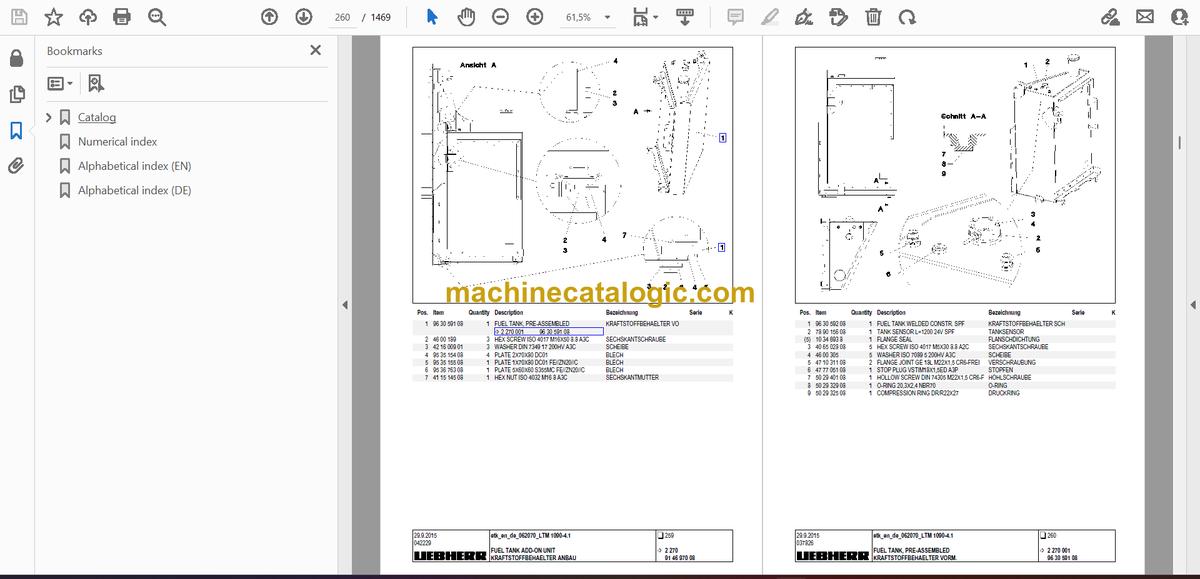1200x579 pixels.
Task: Open the bookmarks options dropdown menu
Action: [x=60, y=83]
